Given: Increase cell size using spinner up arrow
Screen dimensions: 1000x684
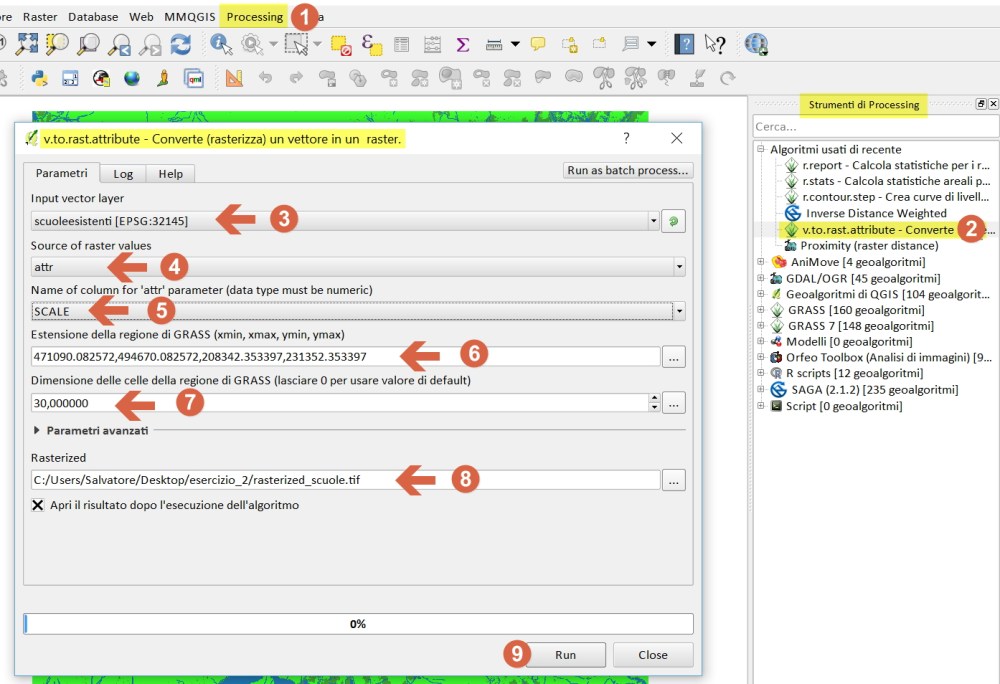Looking at the screenshot, I should [654, 398].
